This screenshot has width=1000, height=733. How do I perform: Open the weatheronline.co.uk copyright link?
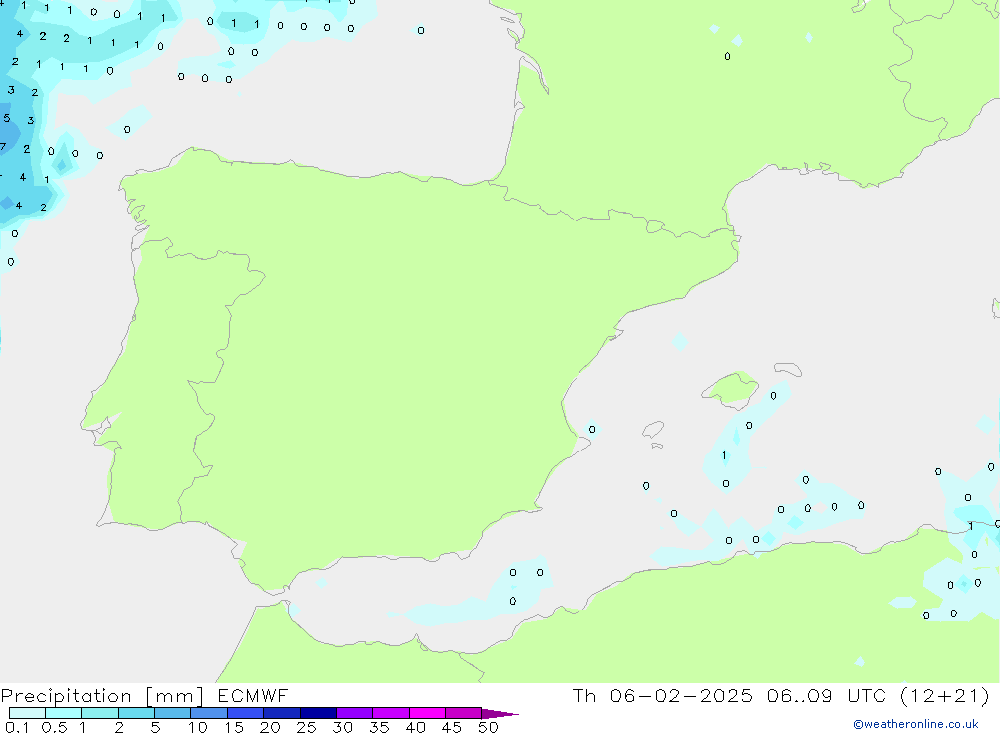click(x=916, y=724)
